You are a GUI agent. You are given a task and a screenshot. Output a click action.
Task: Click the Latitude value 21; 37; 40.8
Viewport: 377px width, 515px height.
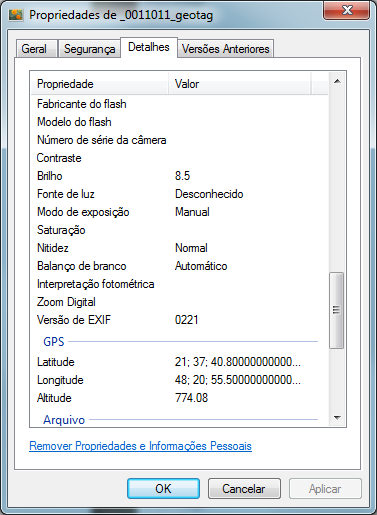(238, 362)
